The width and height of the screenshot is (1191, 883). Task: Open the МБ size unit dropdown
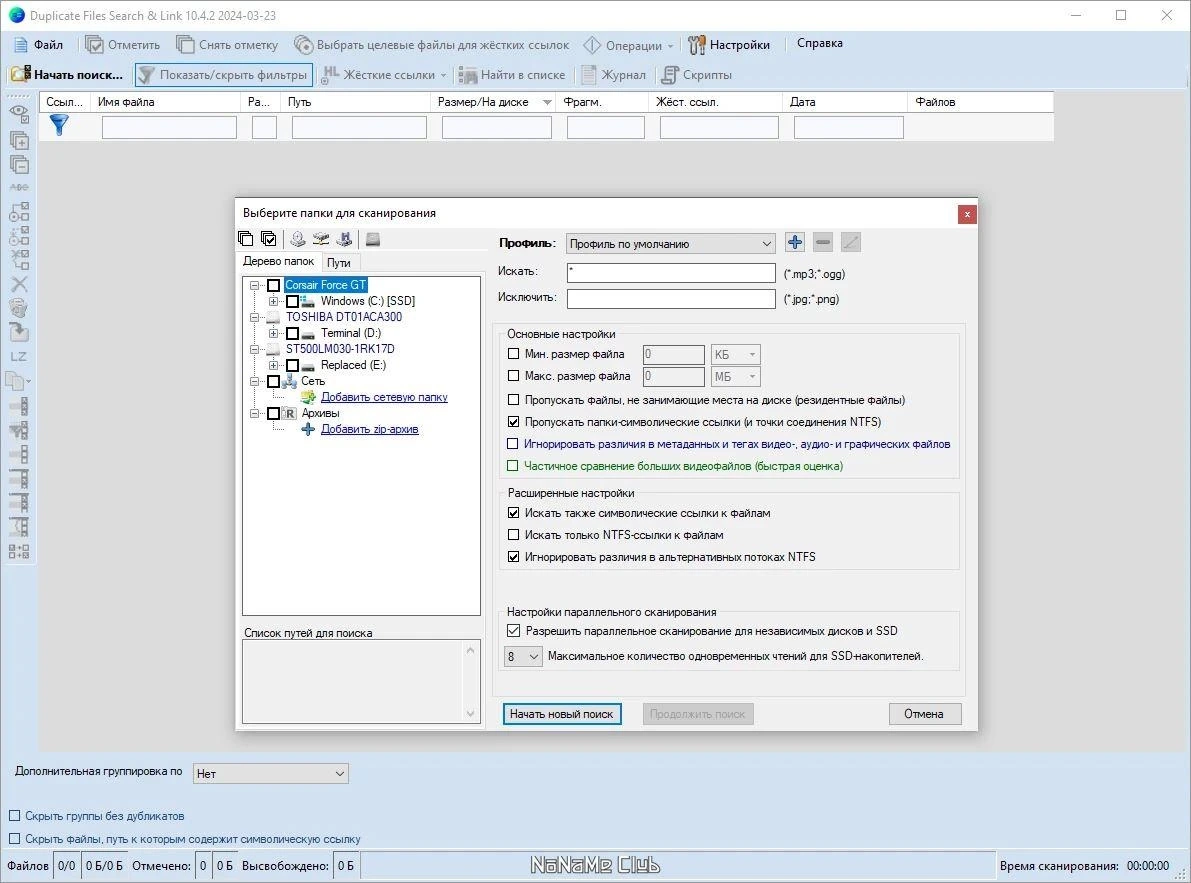point(735,377)
